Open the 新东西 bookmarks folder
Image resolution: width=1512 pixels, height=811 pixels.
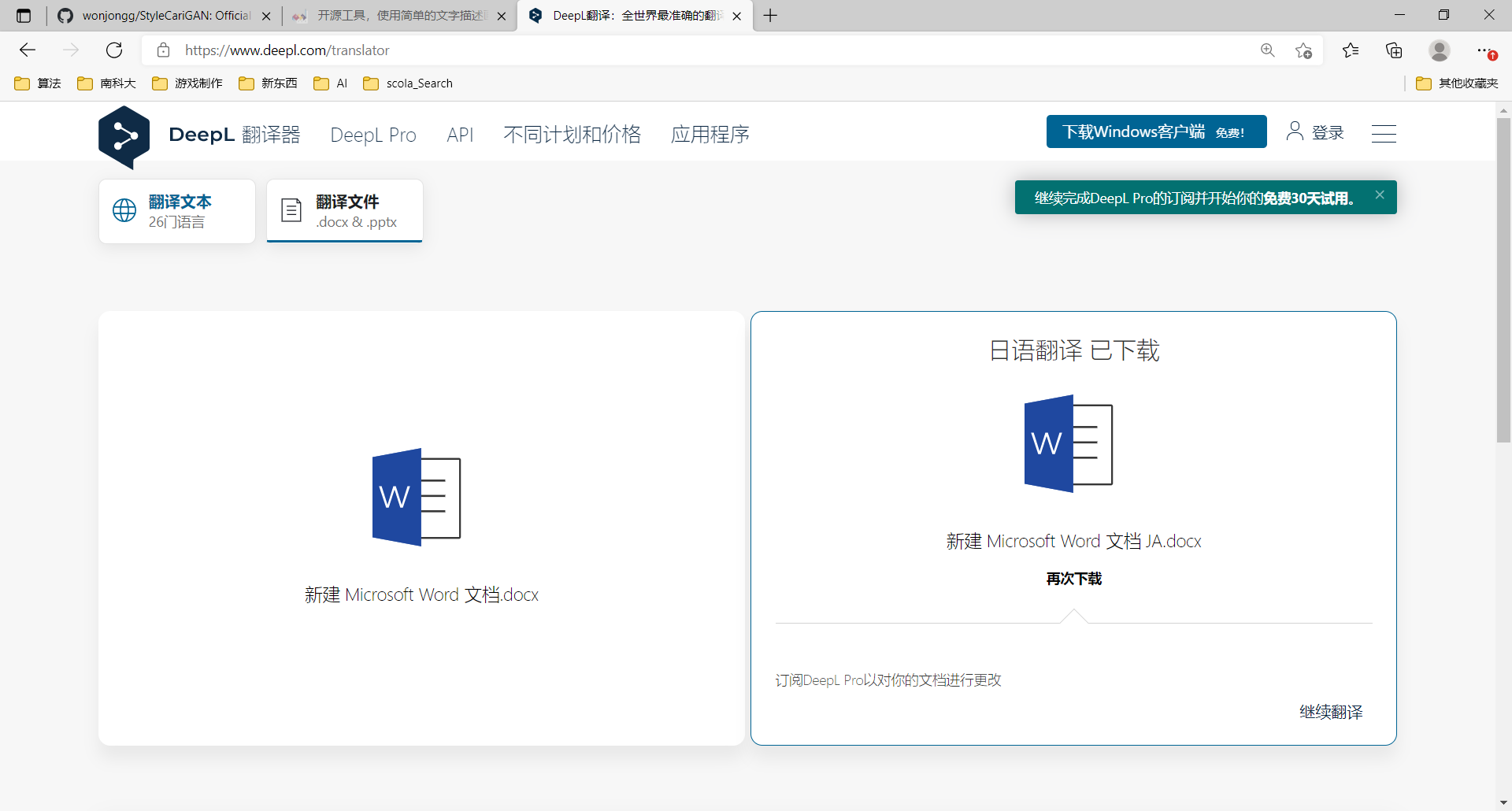tap(269, 83)
